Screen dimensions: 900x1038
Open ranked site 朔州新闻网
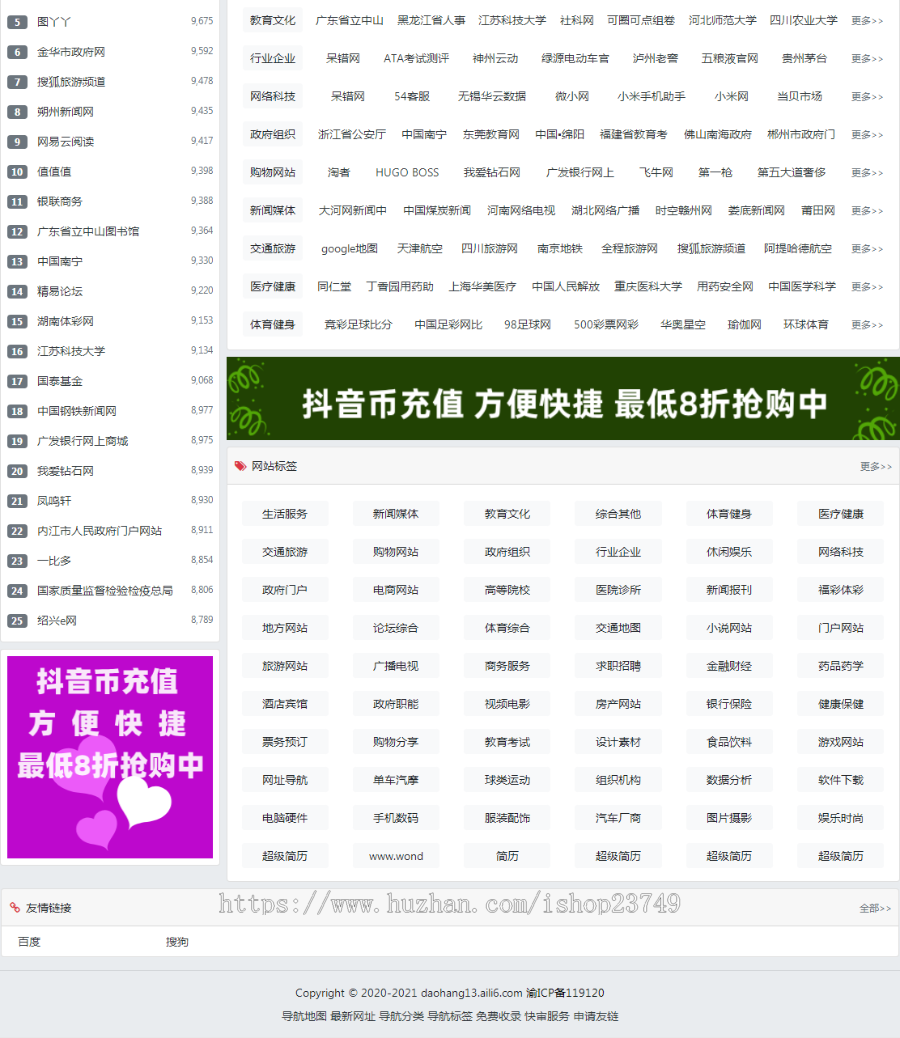pos(65,112)
